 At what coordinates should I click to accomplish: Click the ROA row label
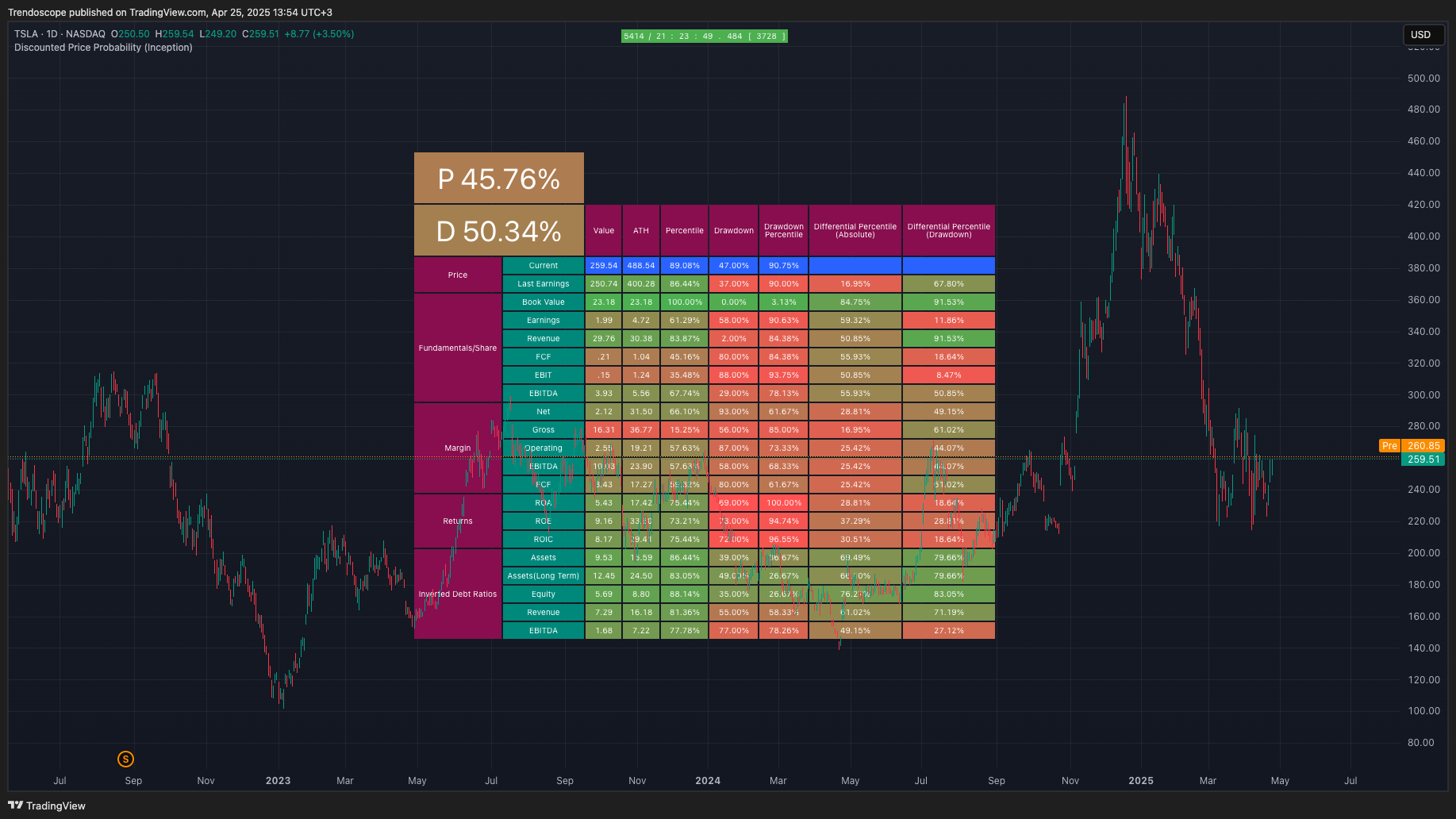(544, 503)
